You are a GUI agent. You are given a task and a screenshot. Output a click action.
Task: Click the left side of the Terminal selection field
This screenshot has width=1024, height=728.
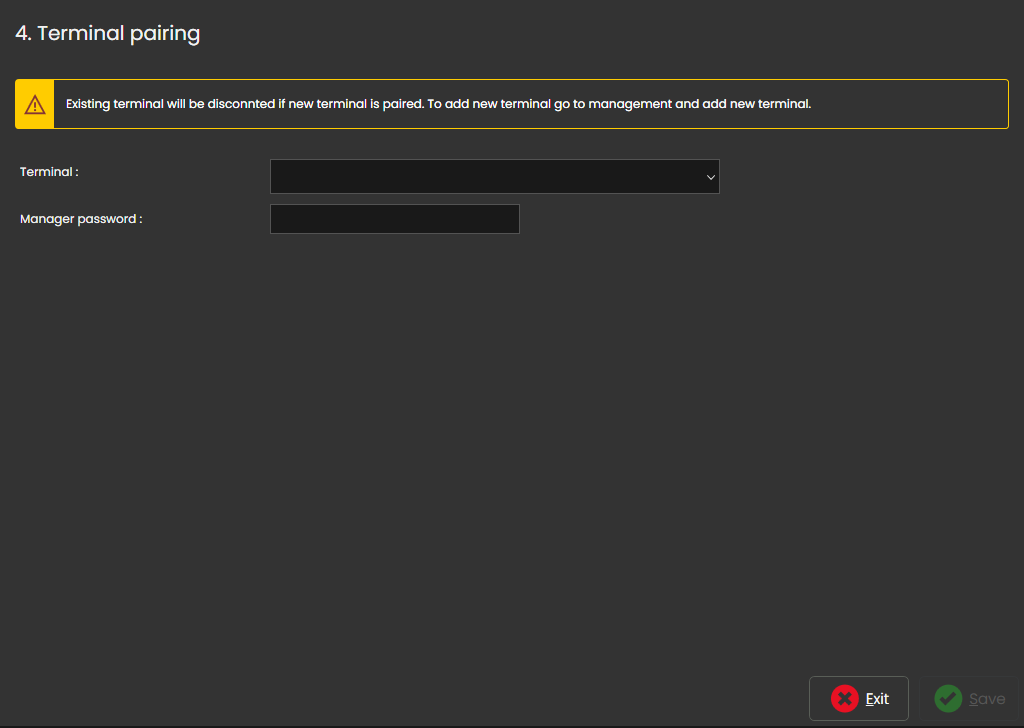click(x=300, y=176)
